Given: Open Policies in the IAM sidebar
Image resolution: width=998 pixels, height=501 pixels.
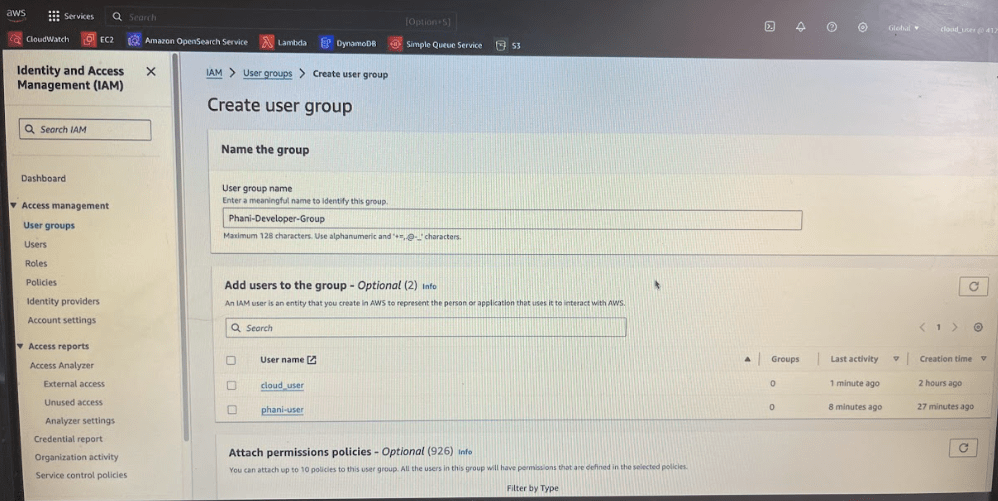Looking at the screenshot, I should click(x=41, y=282).
